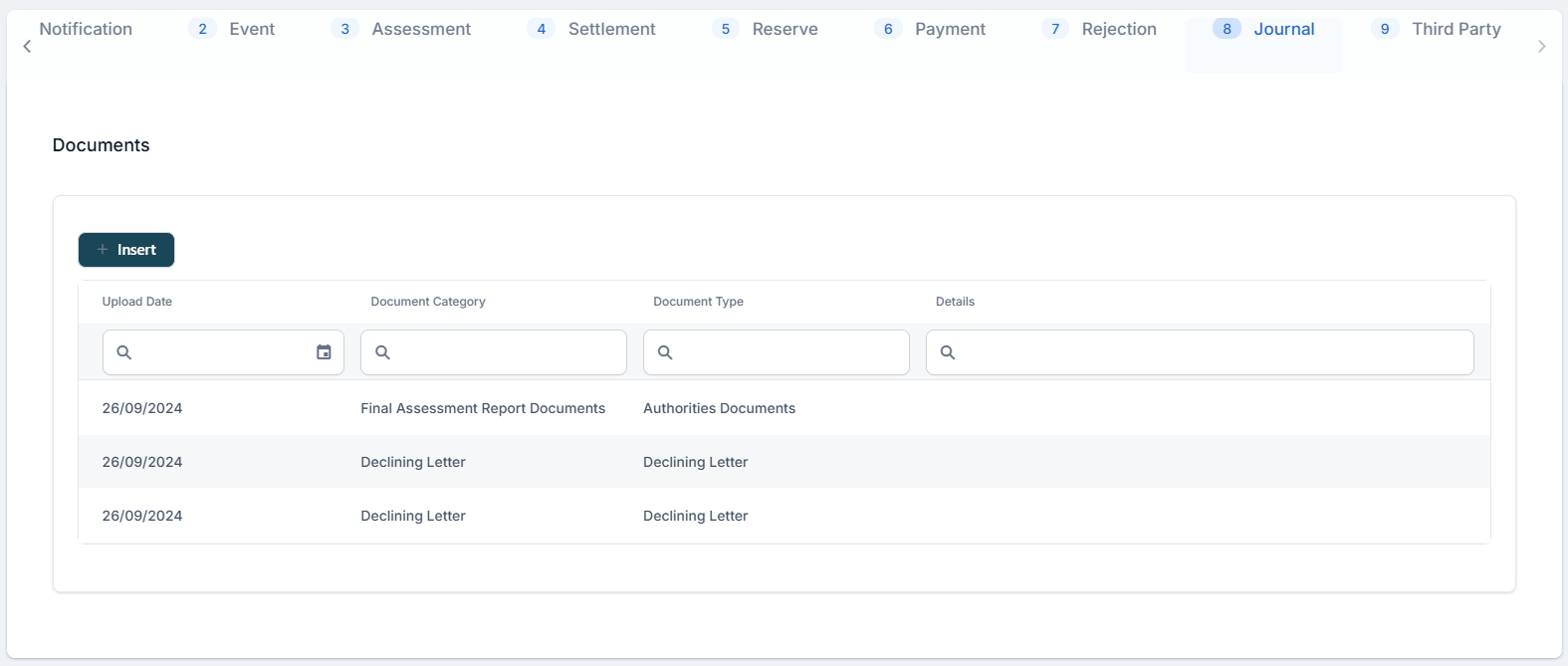Click the Details filter search icon
The image size is (1568, 666).
(948, 352)
